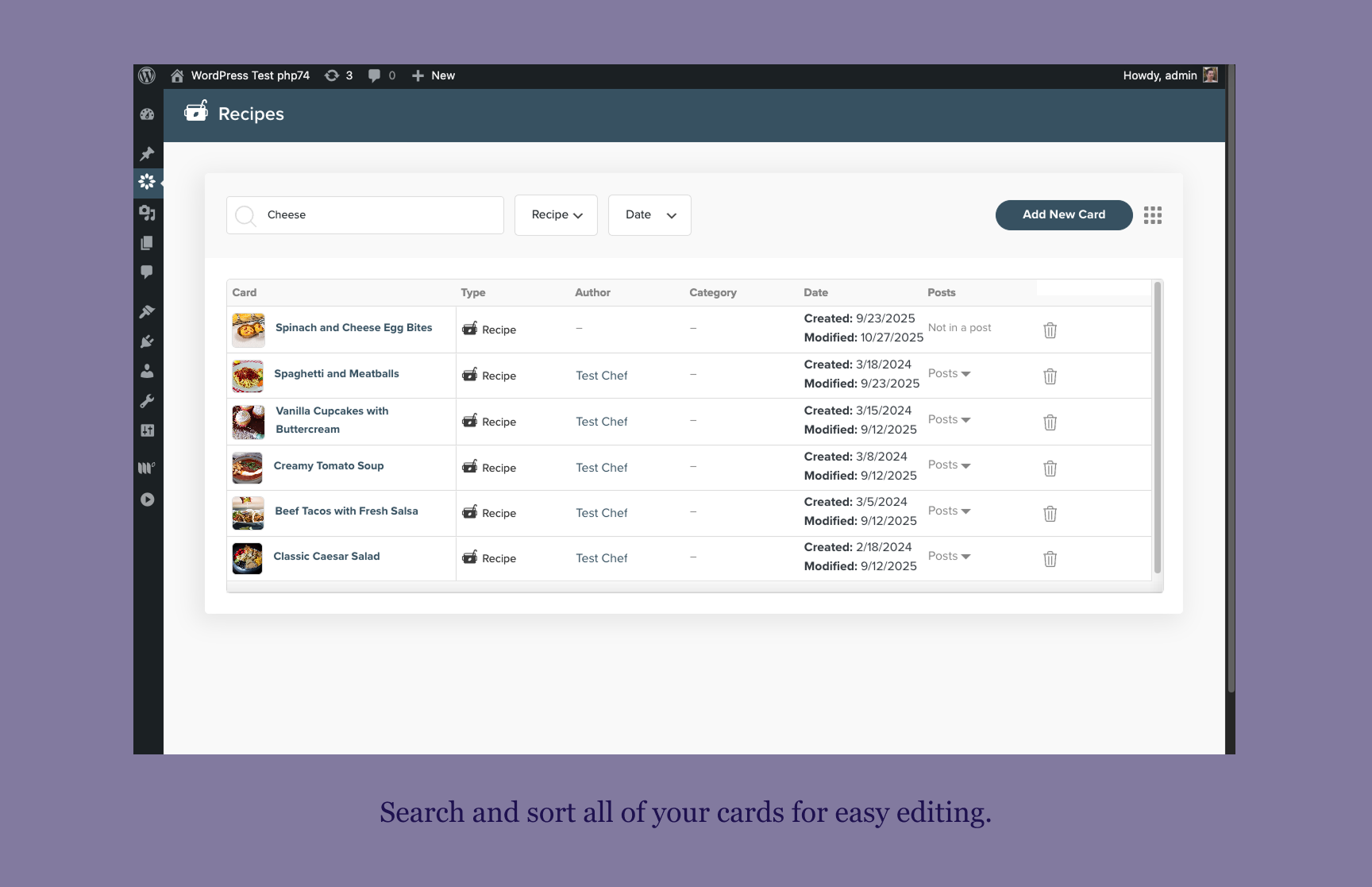
Task: Click the WordPress logo in admin bar
Action: point(147,75)
